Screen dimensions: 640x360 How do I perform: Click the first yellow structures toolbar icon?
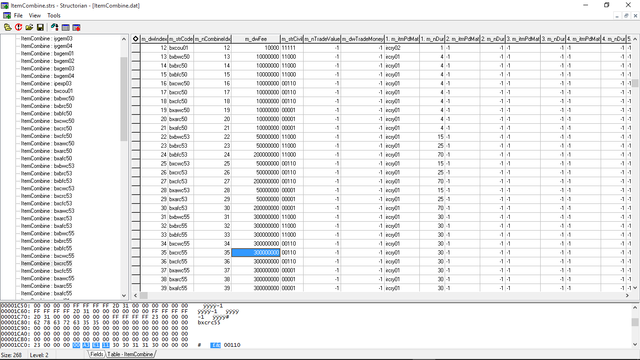click(x=8, y=27)
